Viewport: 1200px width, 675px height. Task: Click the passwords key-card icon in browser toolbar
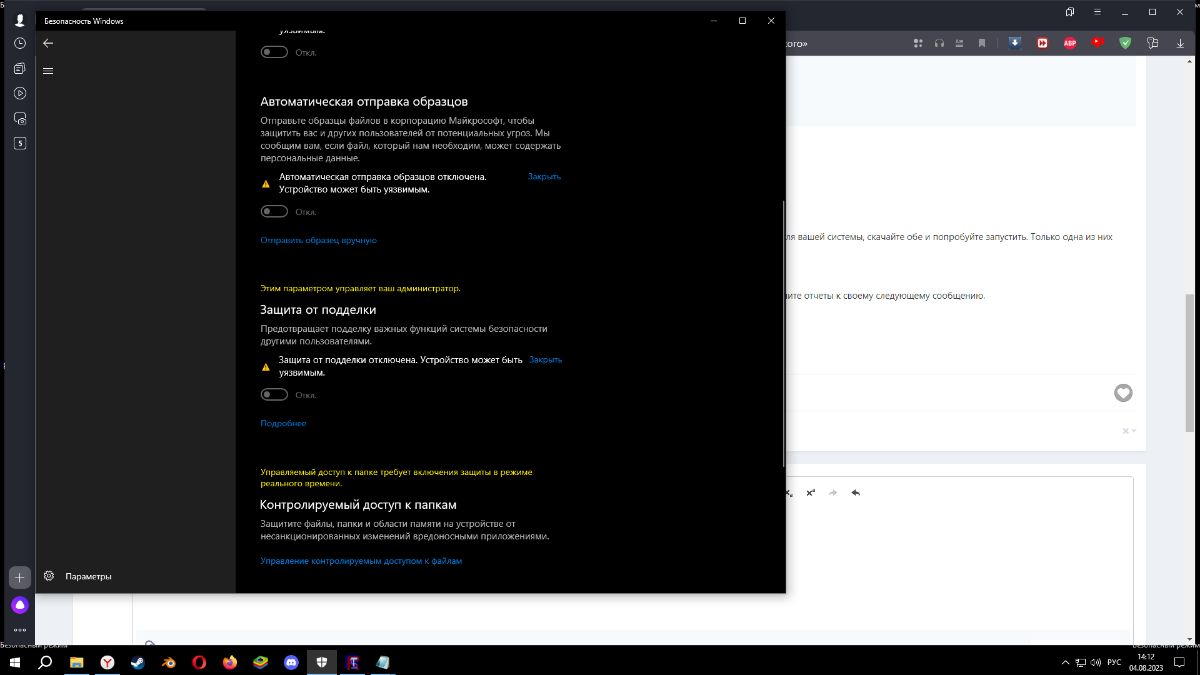tap(1152, 43)
